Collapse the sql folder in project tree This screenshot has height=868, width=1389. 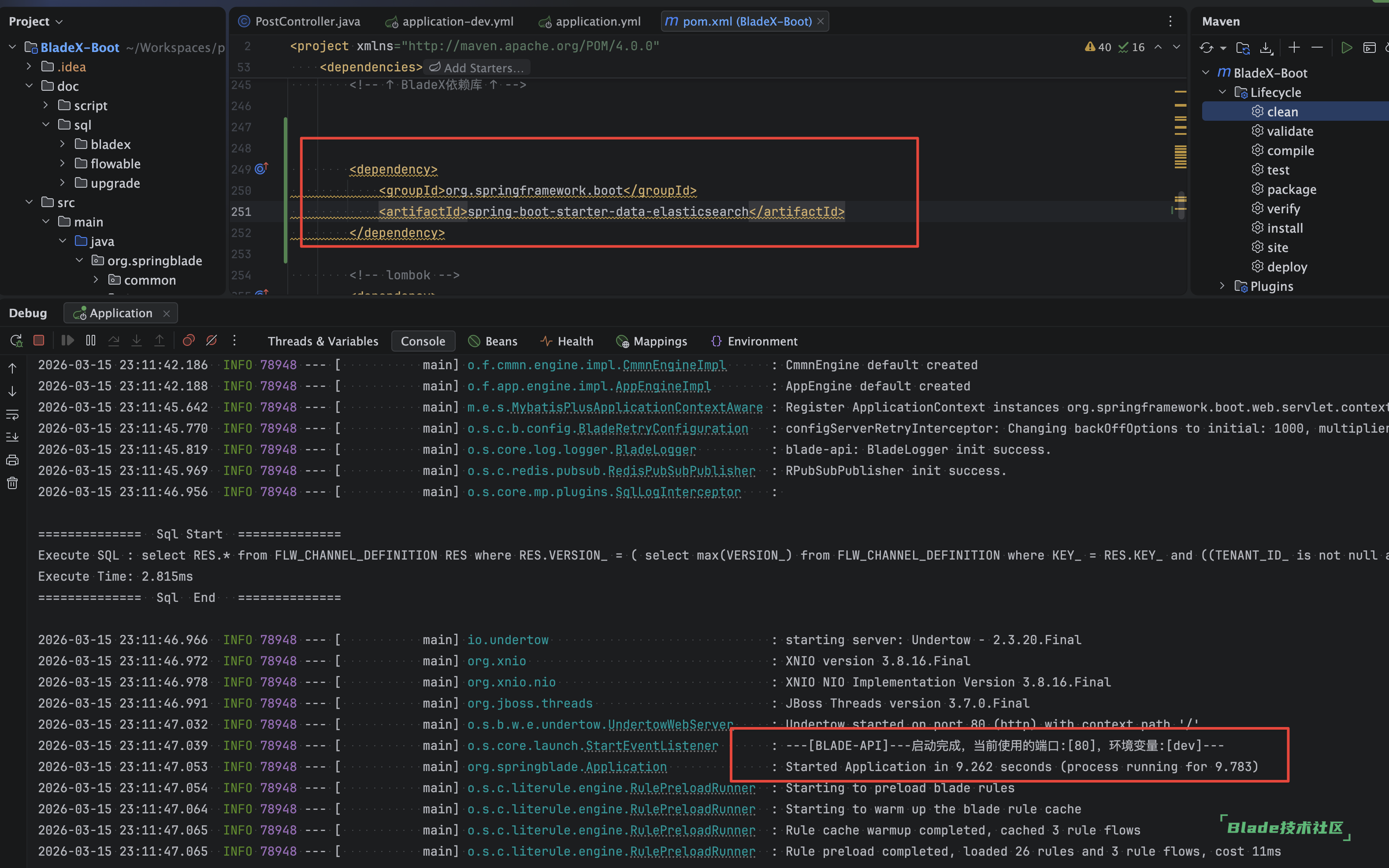[x=46, y=125]
